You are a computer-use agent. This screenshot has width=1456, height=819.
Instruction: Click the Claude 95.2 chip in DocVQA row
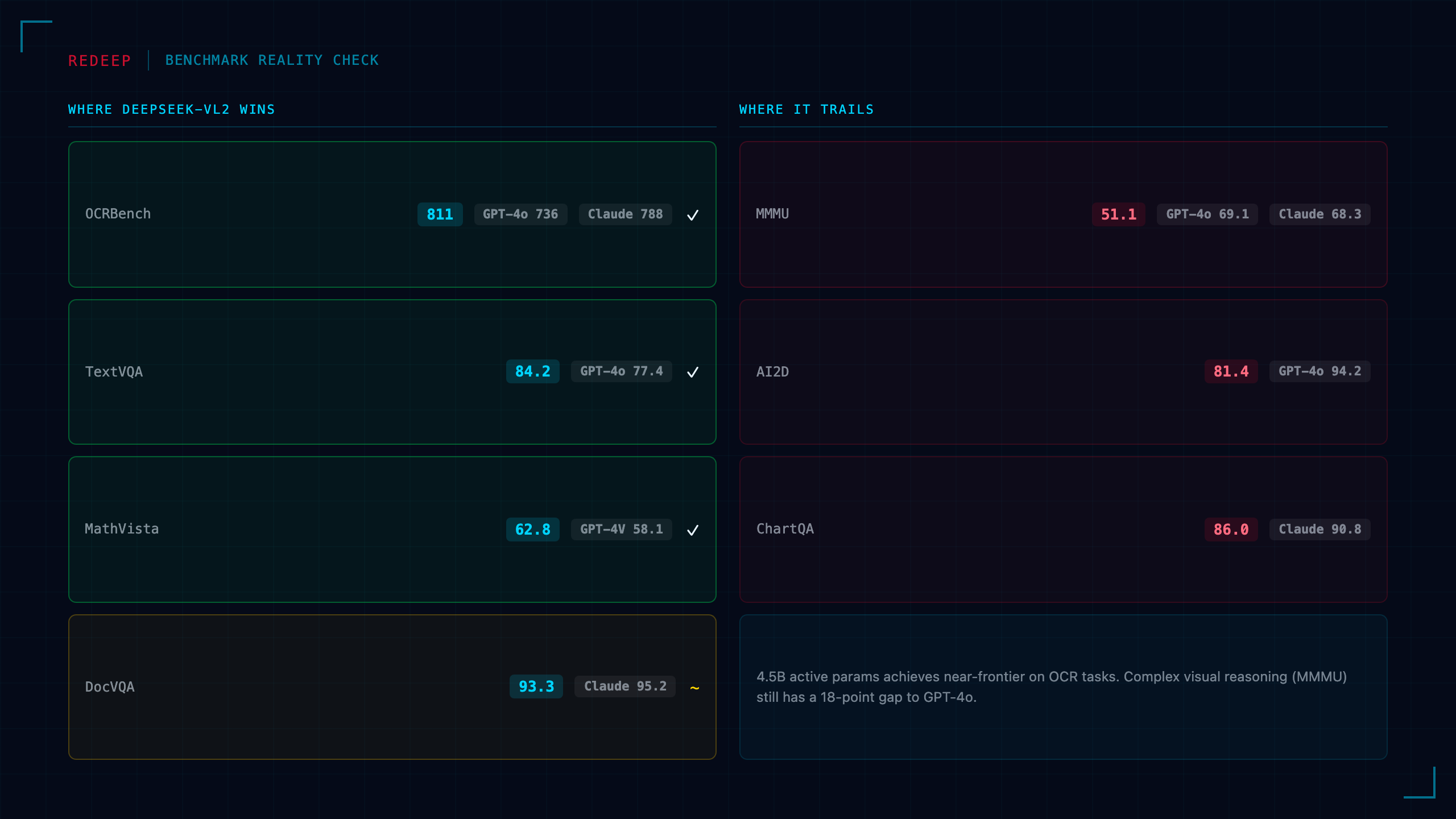click(624, 686)
